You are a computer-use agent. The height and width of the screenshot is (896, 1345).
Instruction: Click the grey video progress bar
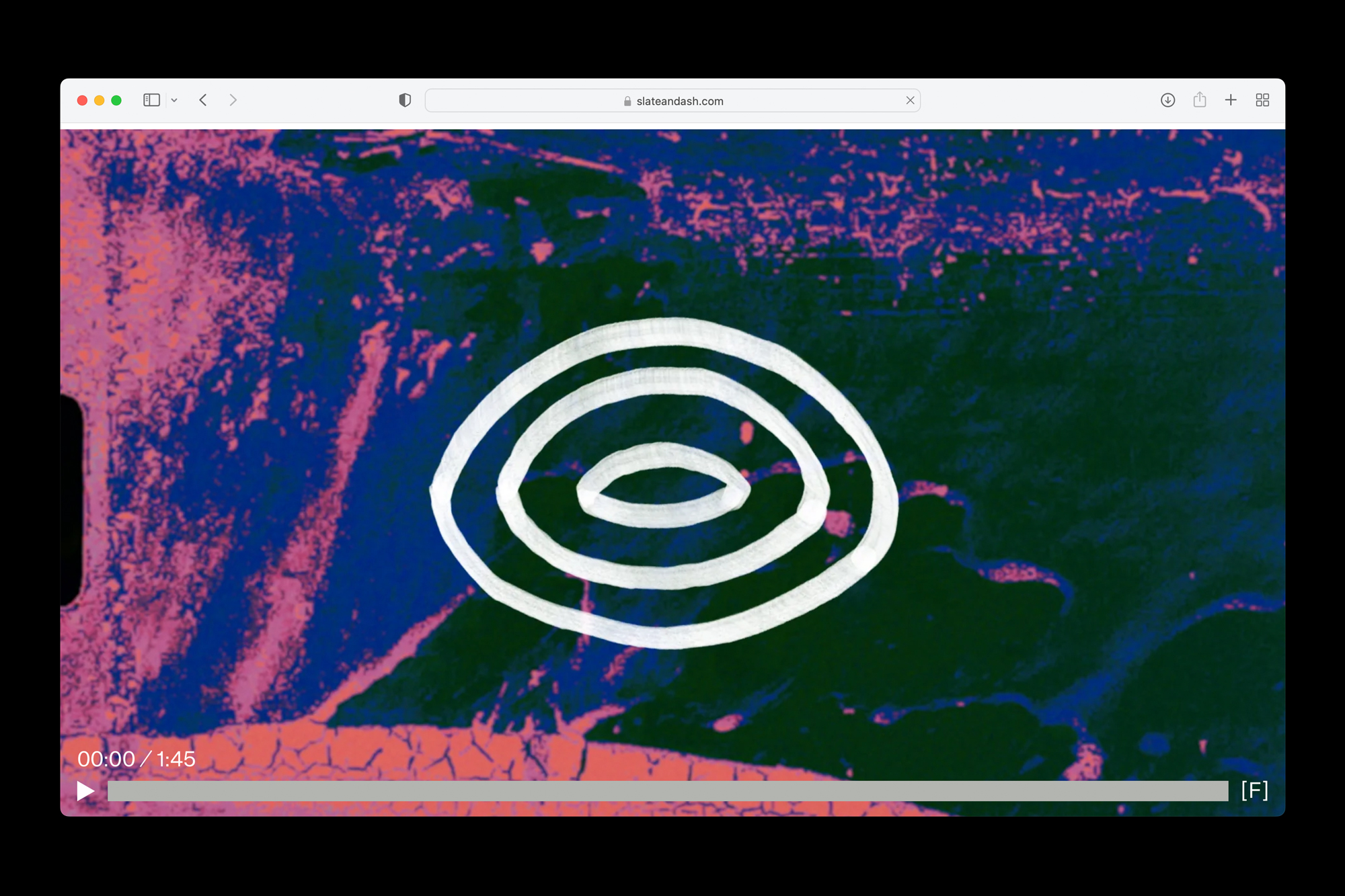667,791
